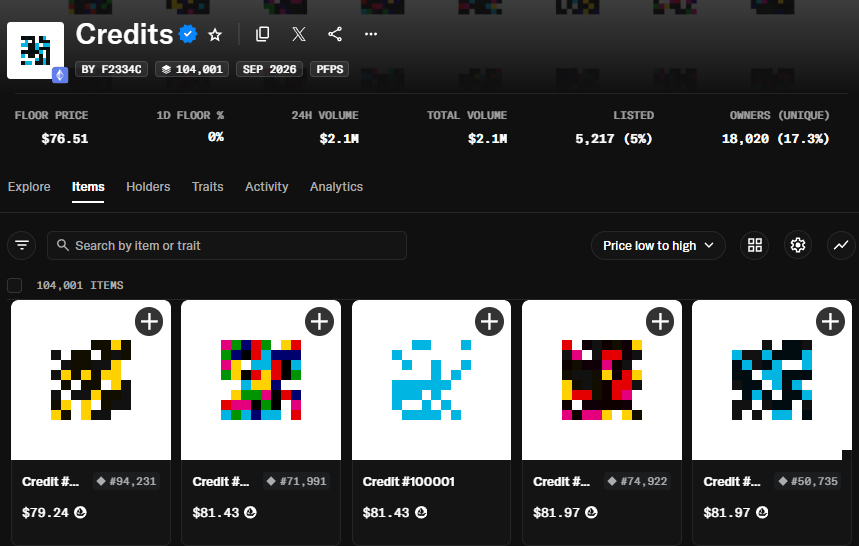Star the Credits collection as favorite
859x546 pixels.
215,35
